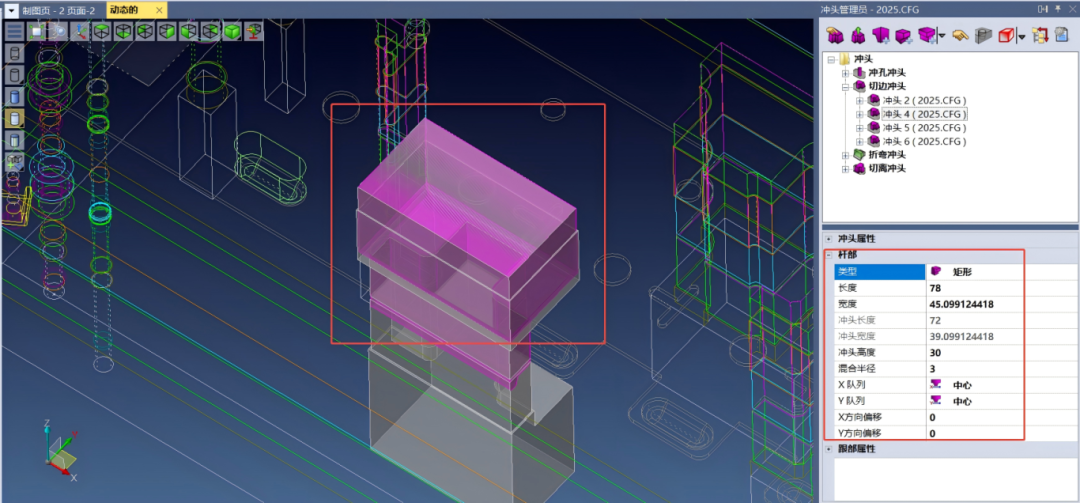Switch to the 动态的 tab
The image size is (1080, 503).
(137, 10)
